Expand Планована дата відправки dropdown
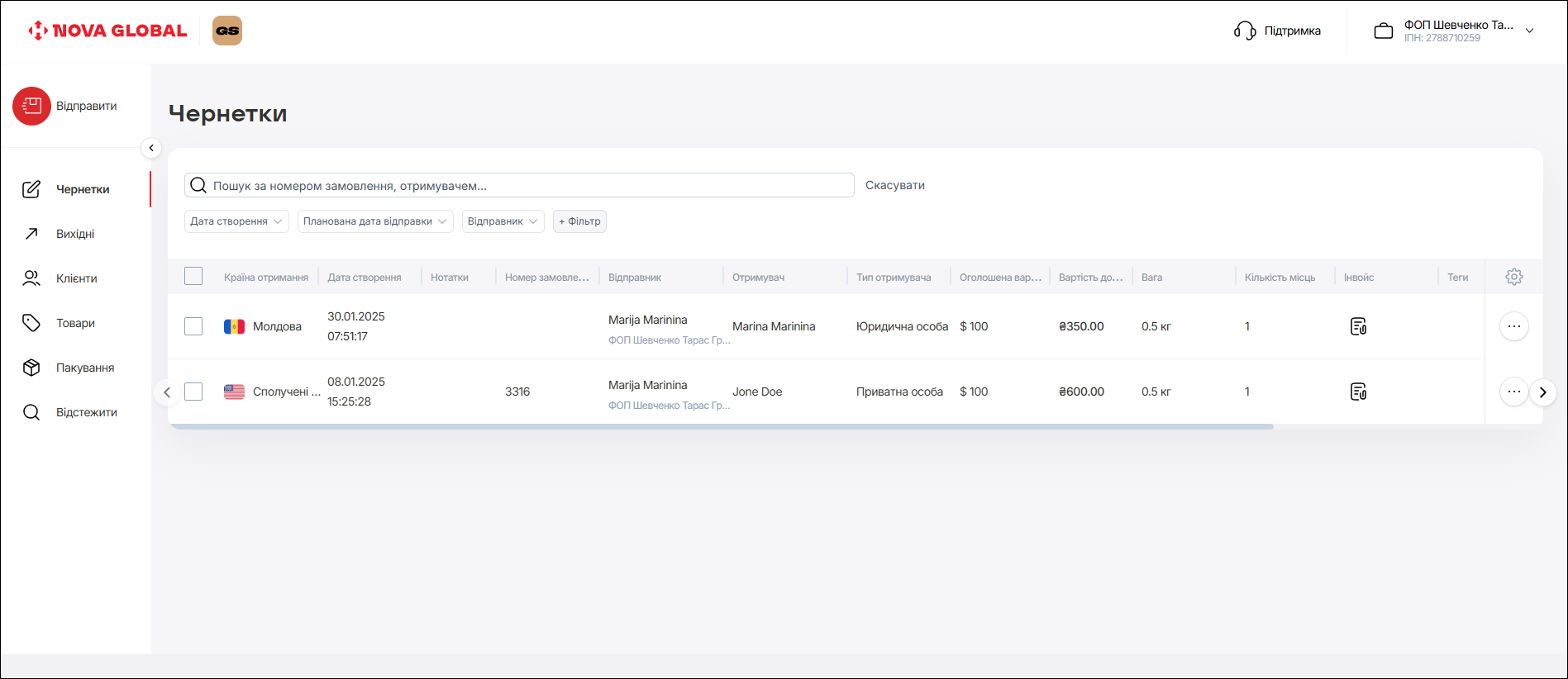This screenshot has height=679, width=1568. coord(374,221)
